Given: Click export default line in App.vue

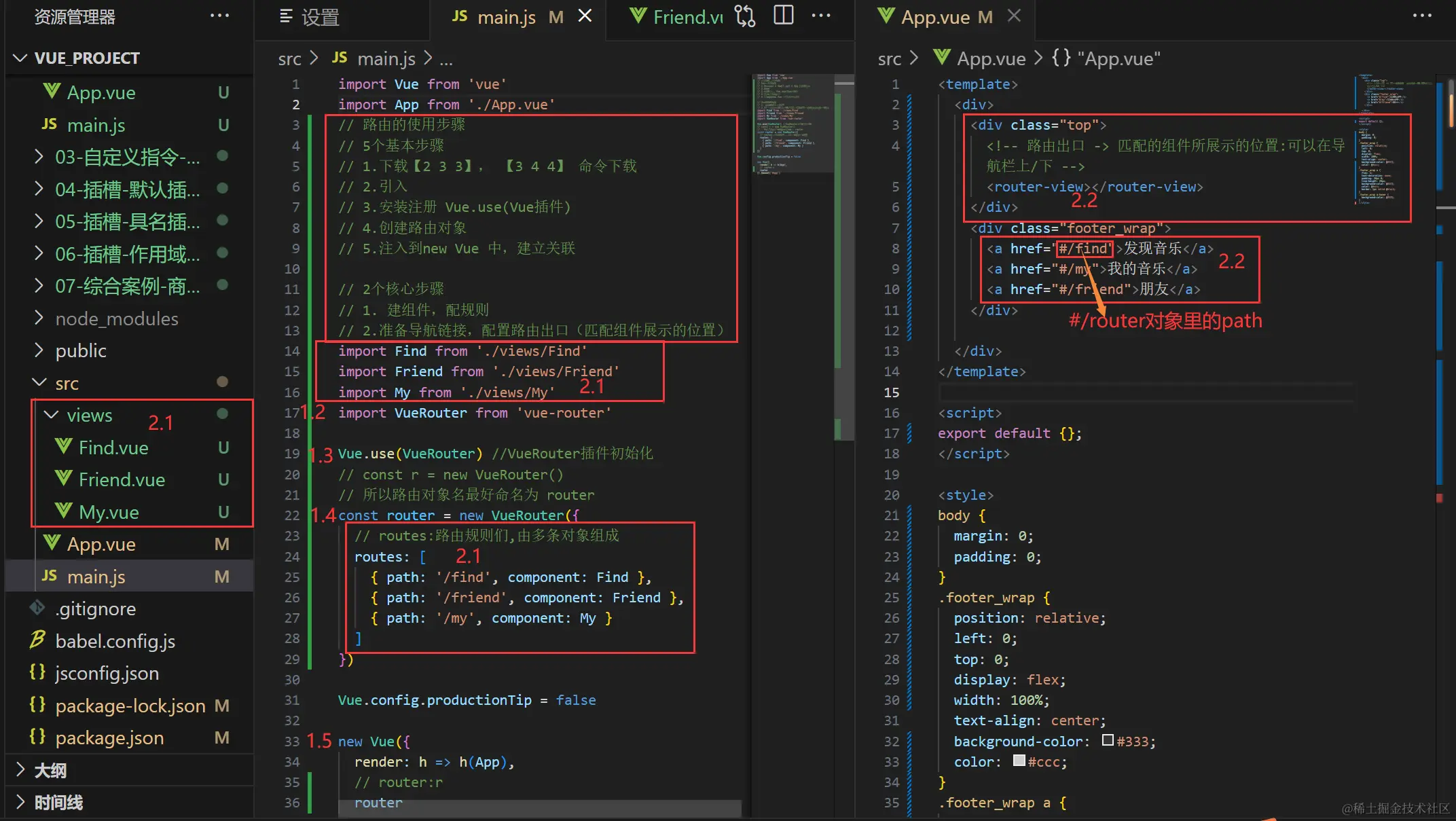Looking at the screenshot, I should (1010, 433).
